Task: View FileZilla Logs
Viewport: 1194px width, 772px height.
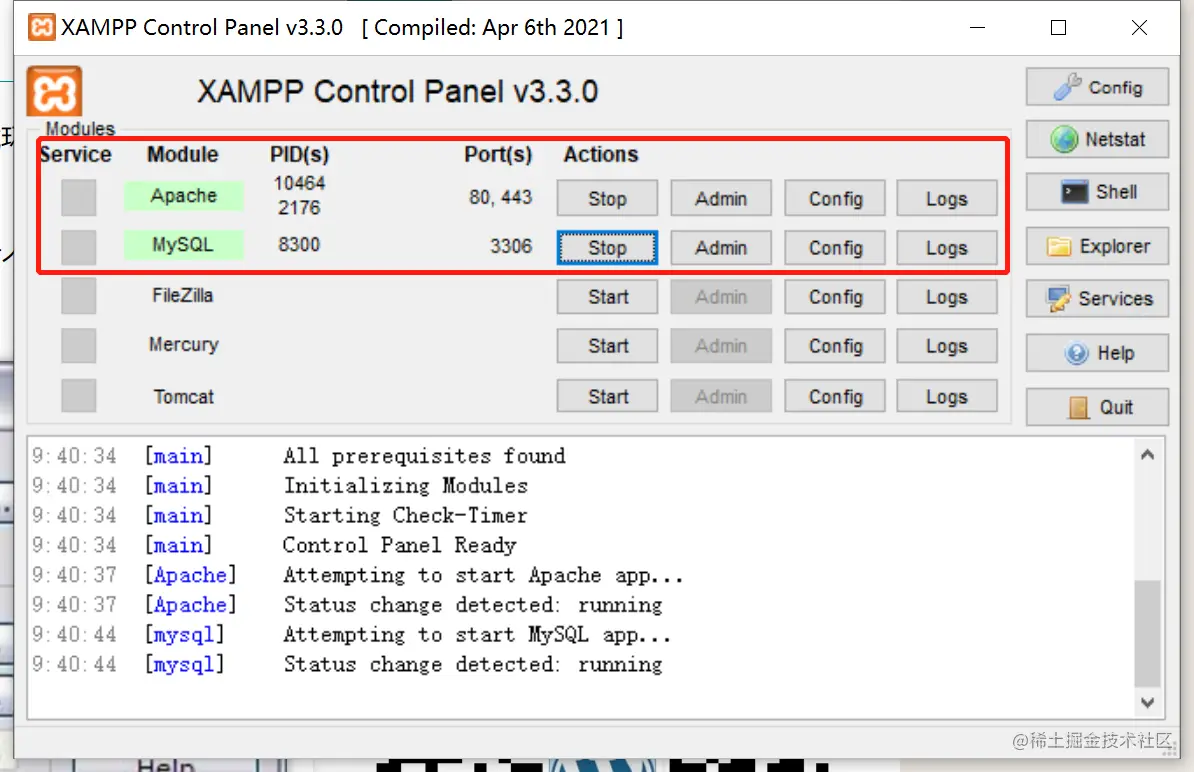Action: click(947, 296)
